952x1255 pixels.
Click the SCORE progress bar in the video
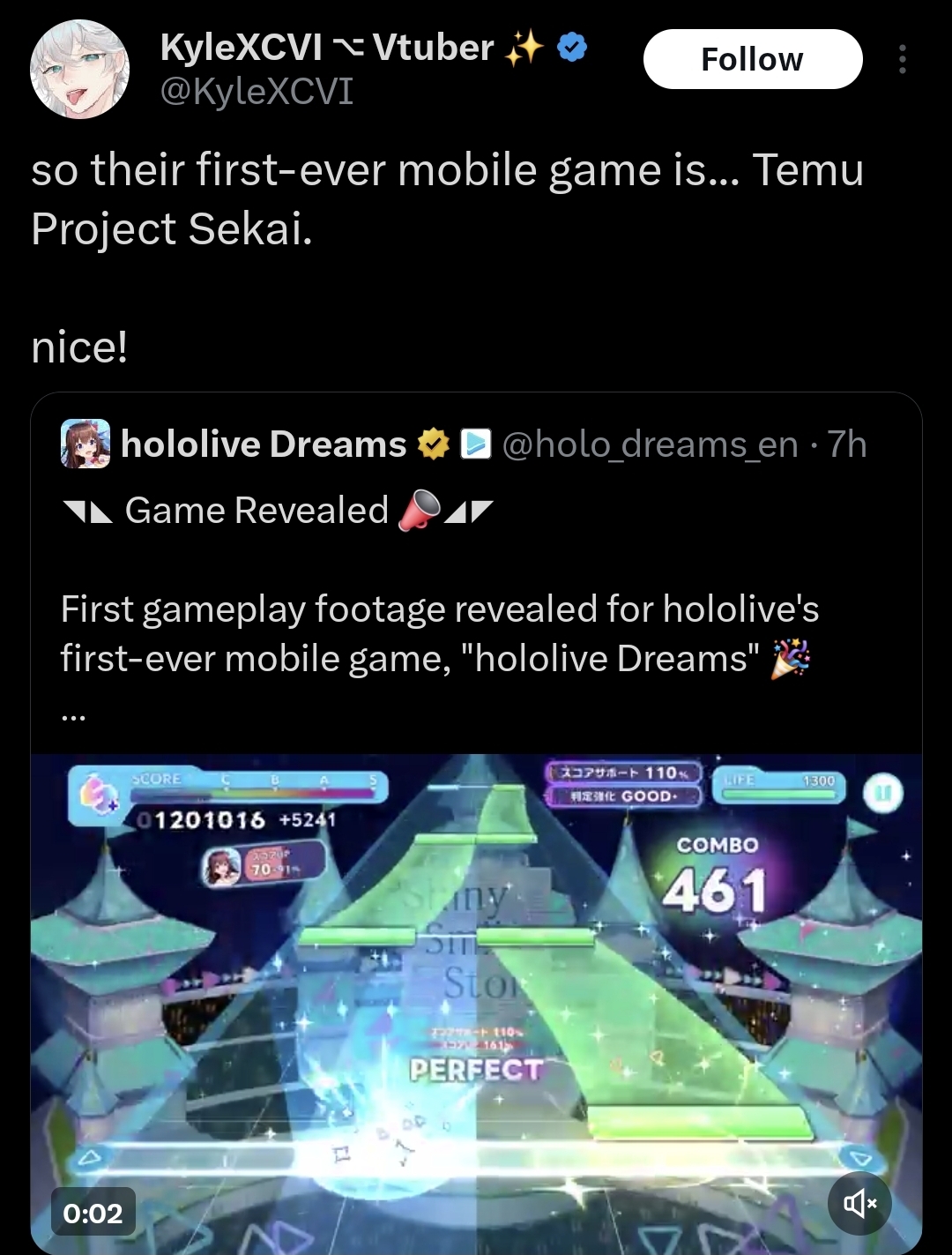(x=256, y=788)
